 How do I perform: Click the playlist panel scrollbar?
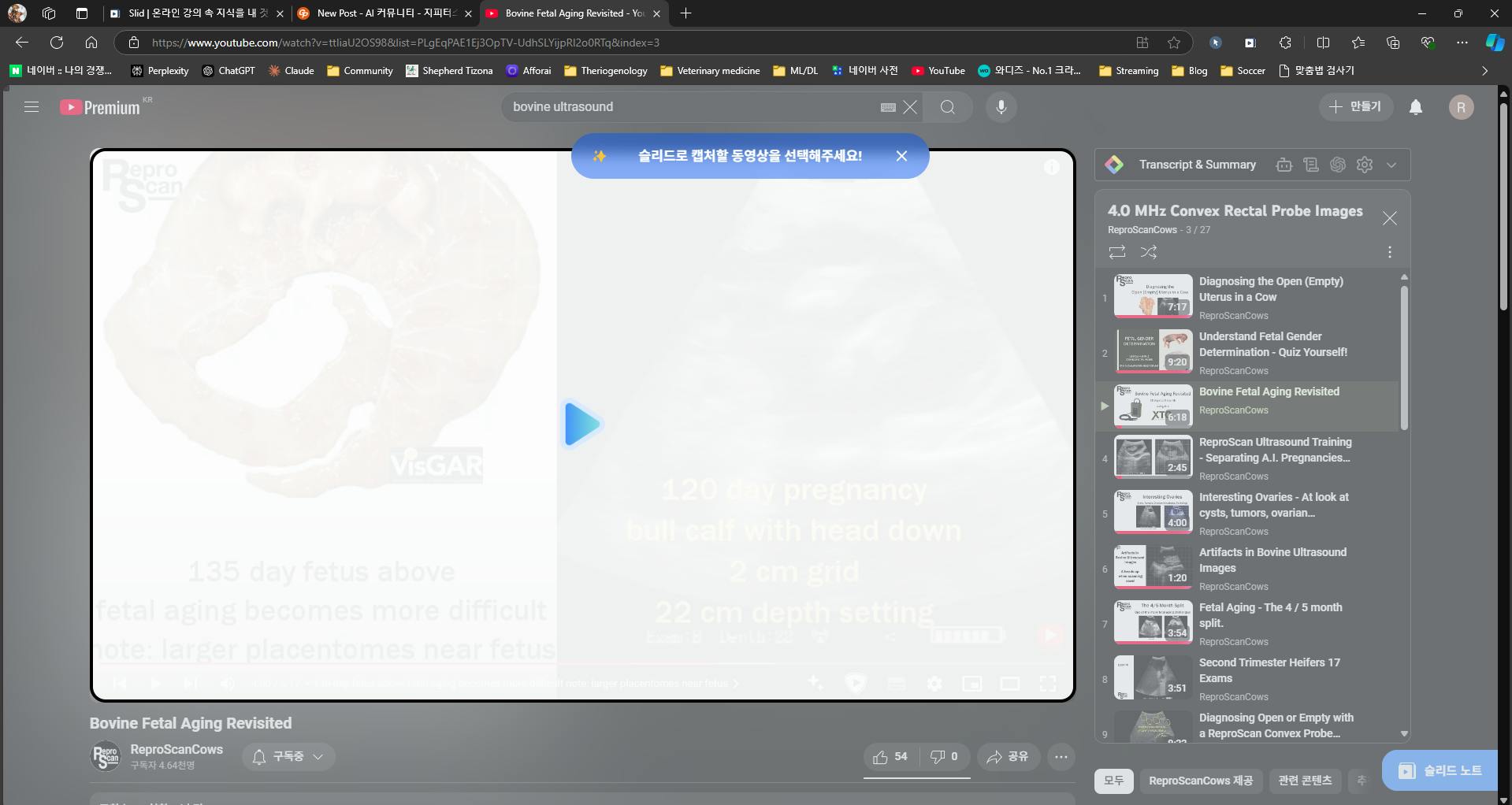click(1404, 358)
